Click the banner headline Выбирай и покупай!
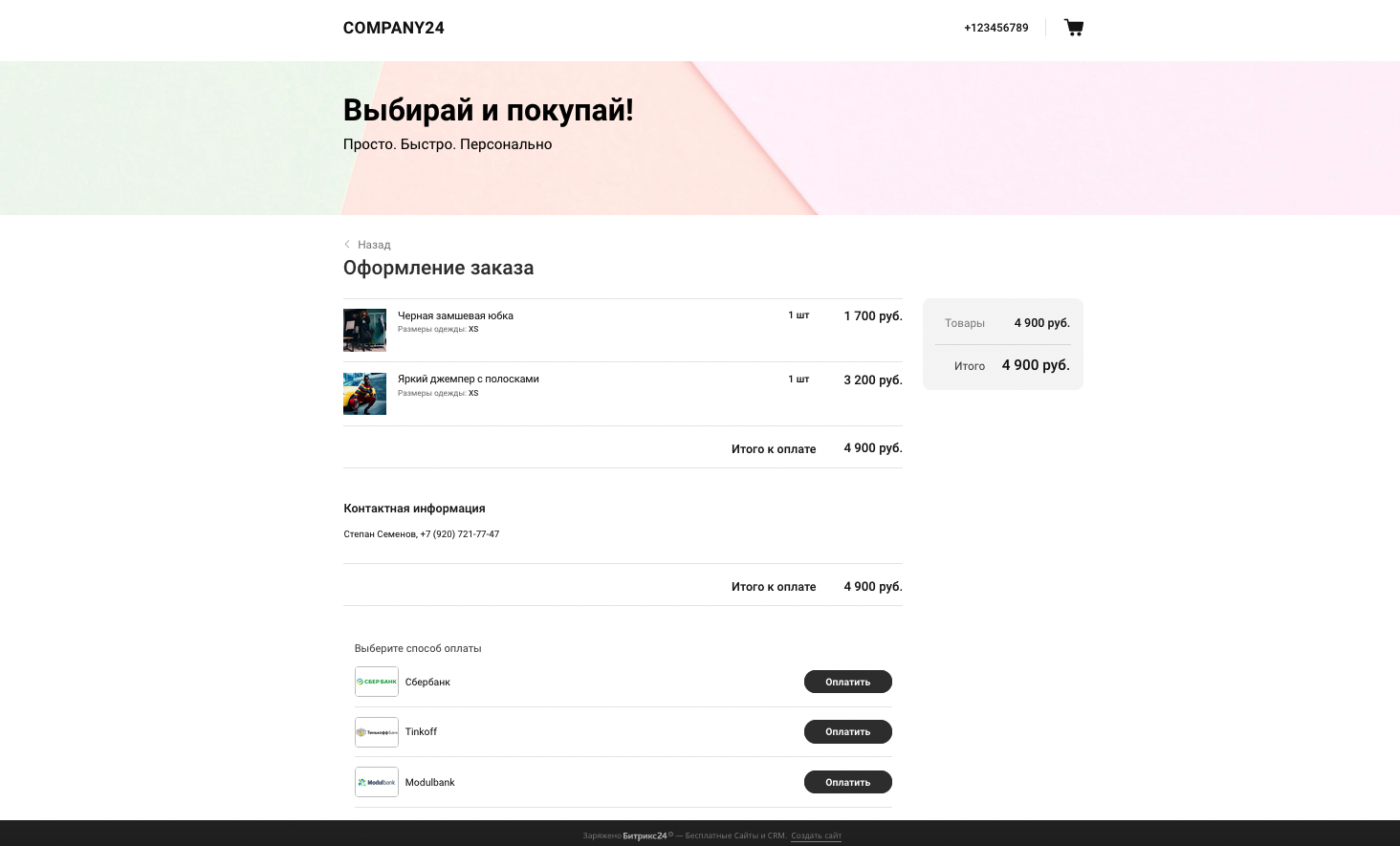The image size is (1400, 846). (489, 110)
